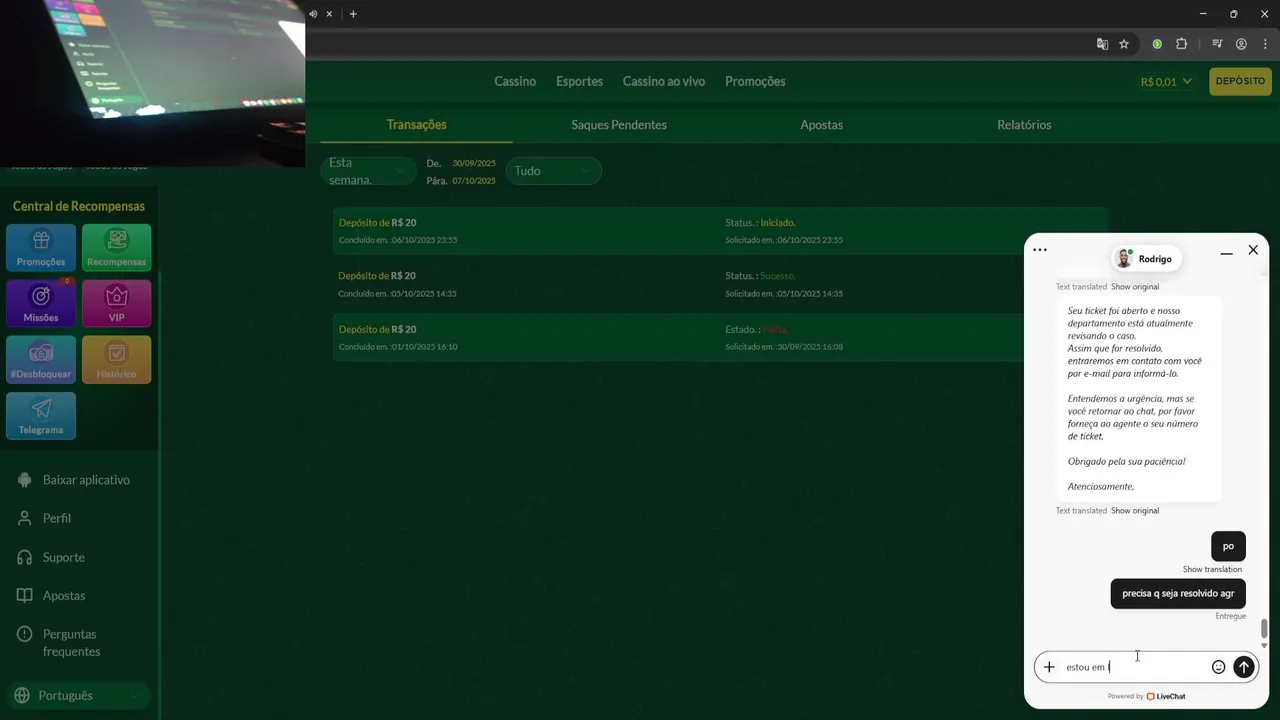Click the browser translate page icon
Screen dimensions: 1280x720
(1102, 44)
